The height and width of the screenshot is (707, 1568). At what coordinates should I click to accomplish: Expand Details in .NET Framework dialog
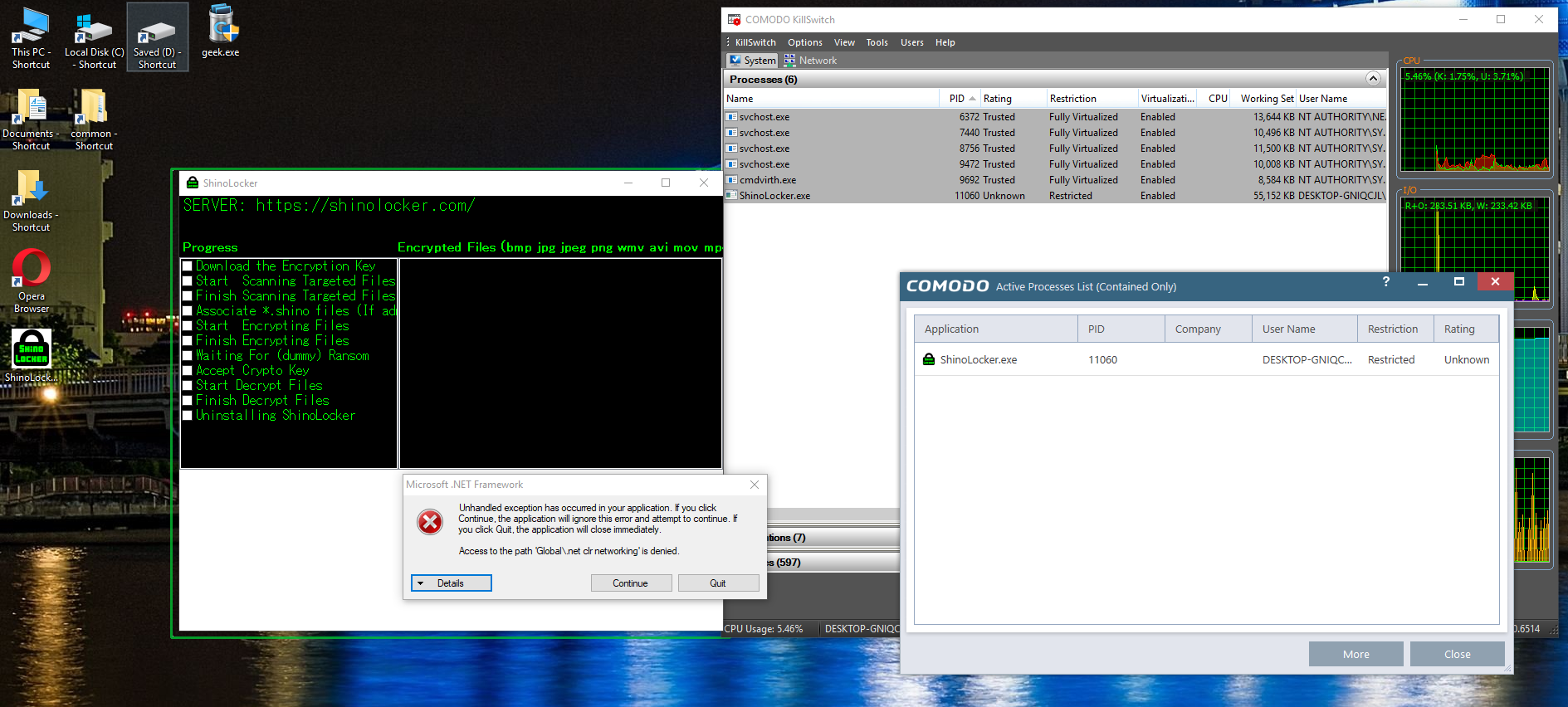(452, 583)
